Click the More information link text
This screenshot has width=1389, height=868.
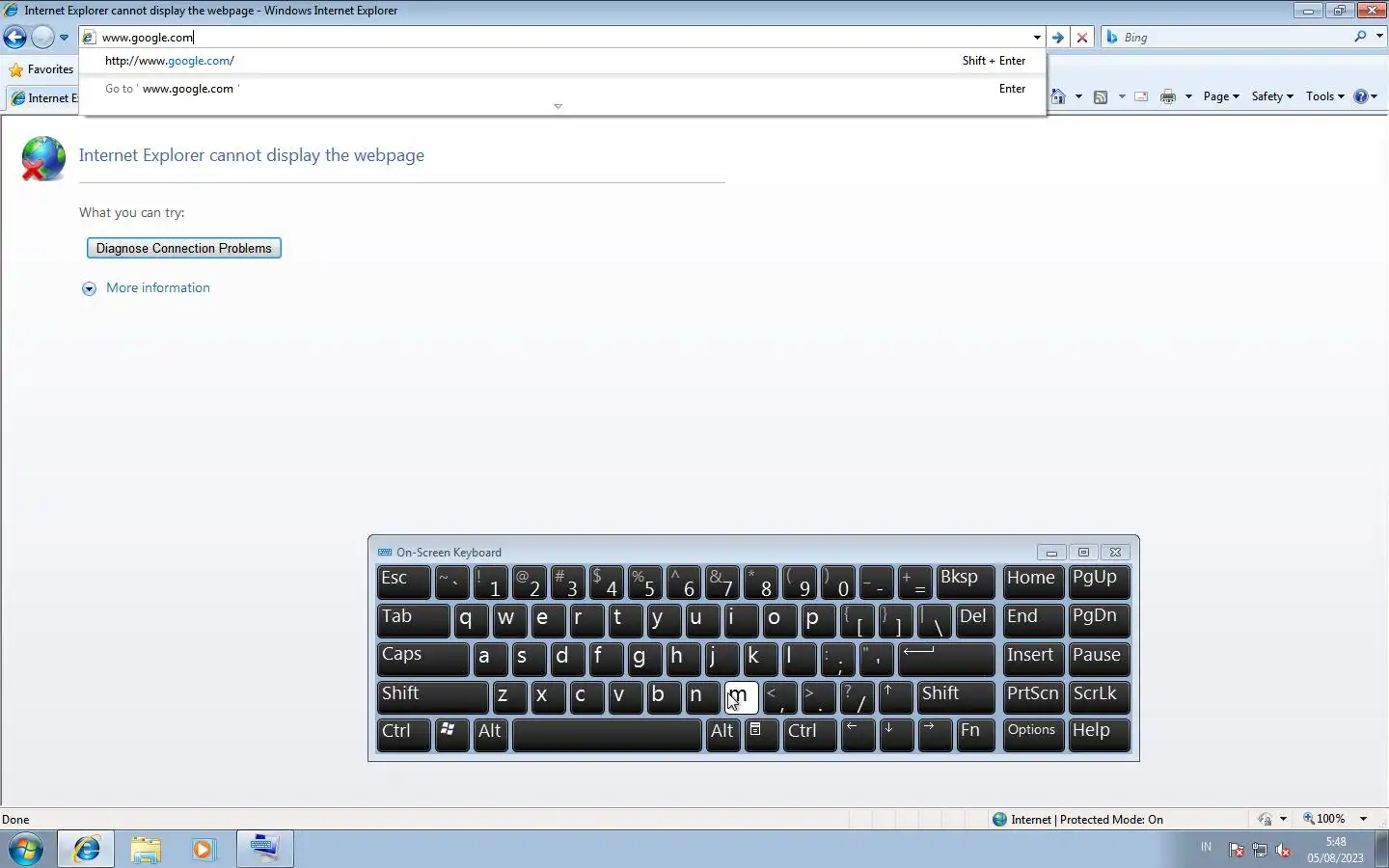coord(158,287)
